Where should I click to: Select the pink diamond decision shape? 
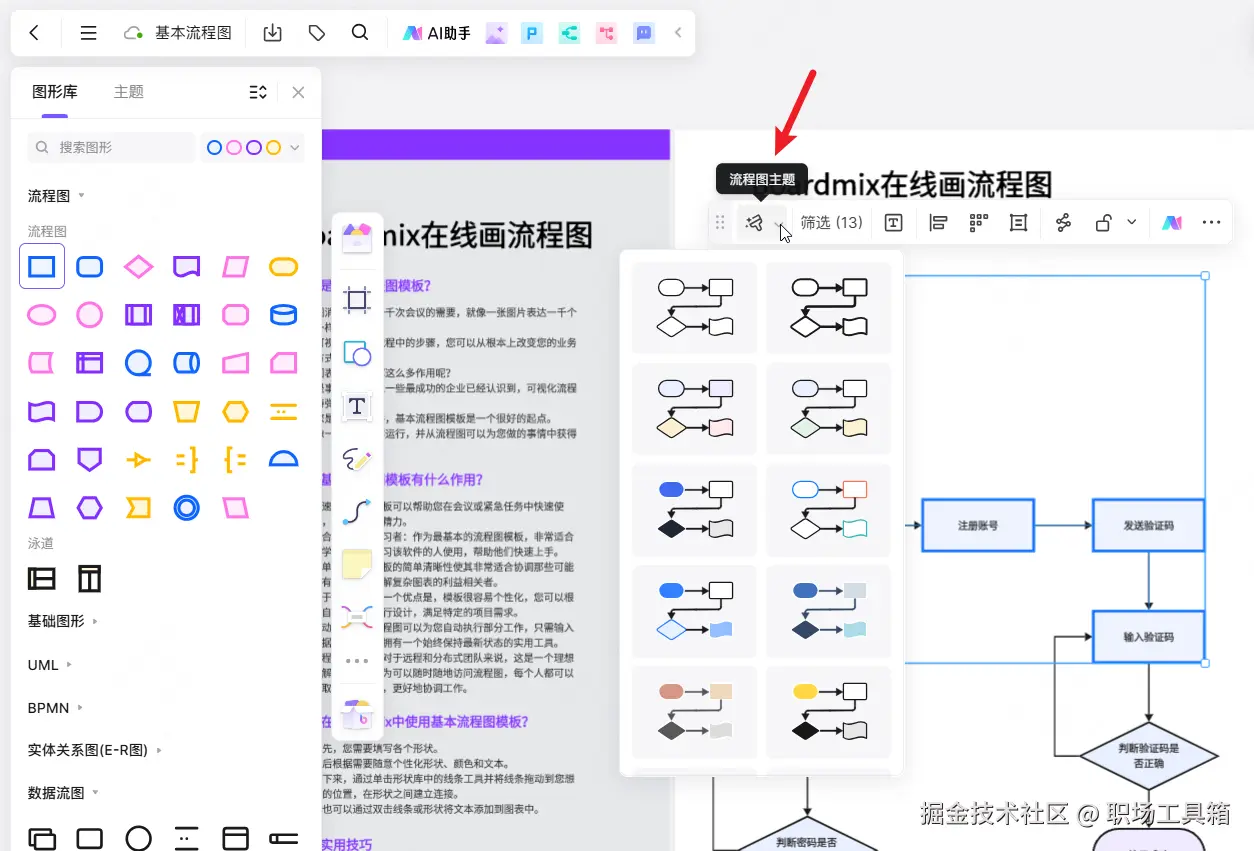coord(139,267)
